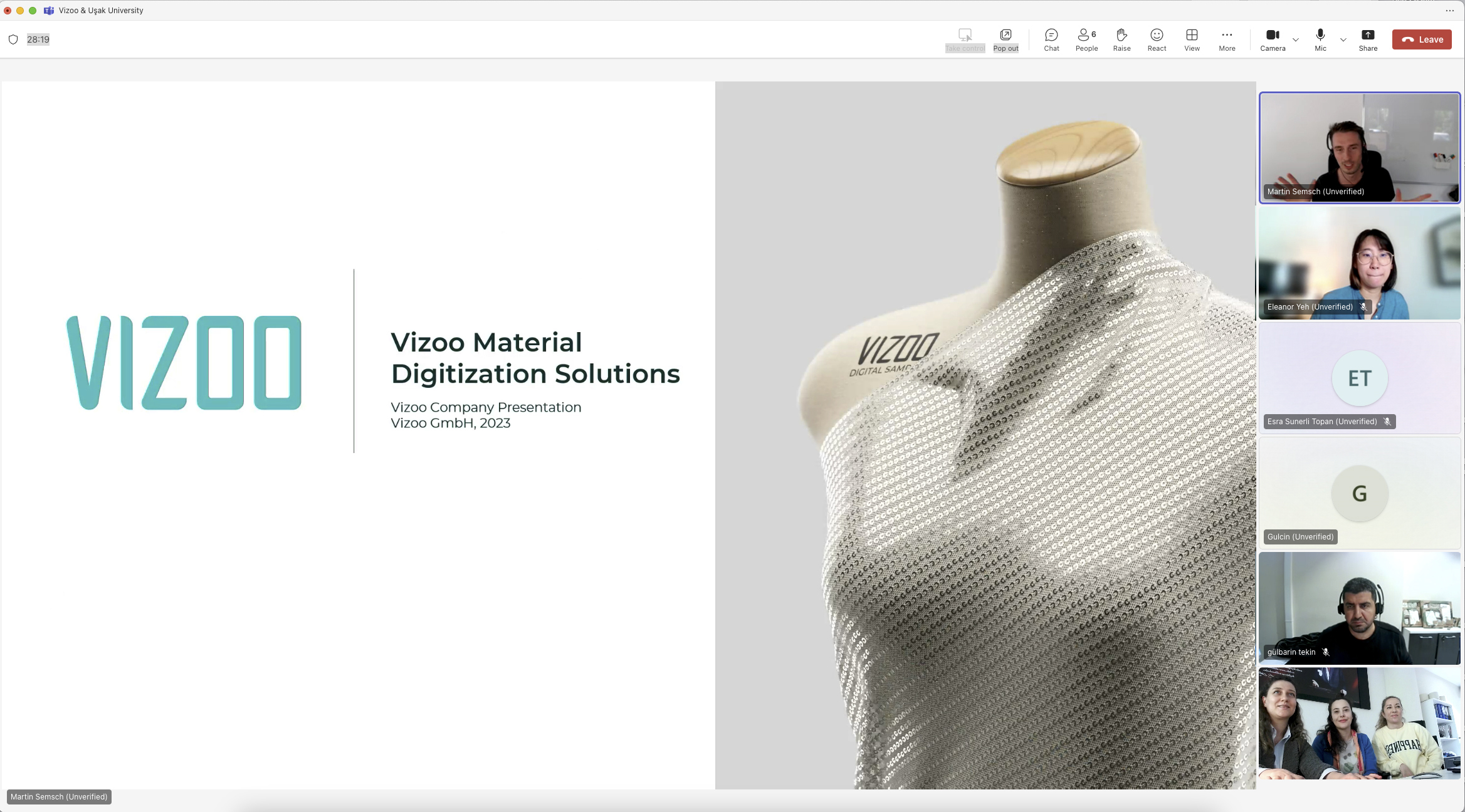Click the 'Vizoo GmbH, 2023' text
1465x812 pixels.
tap(451, 423)
